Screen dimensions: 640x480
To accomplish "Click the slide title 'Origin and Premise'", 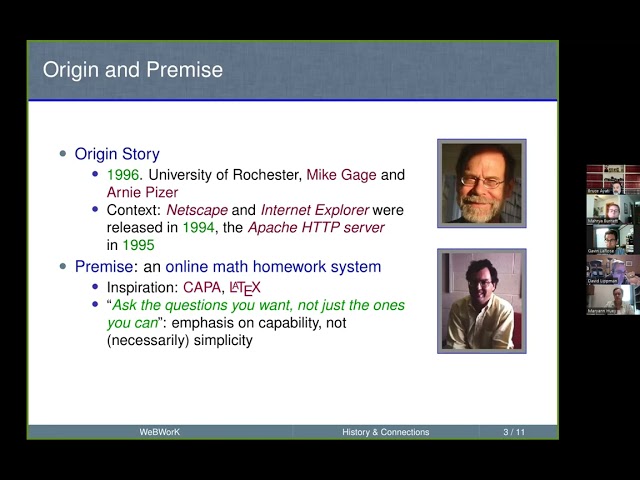I will click(x=133, y=69).
